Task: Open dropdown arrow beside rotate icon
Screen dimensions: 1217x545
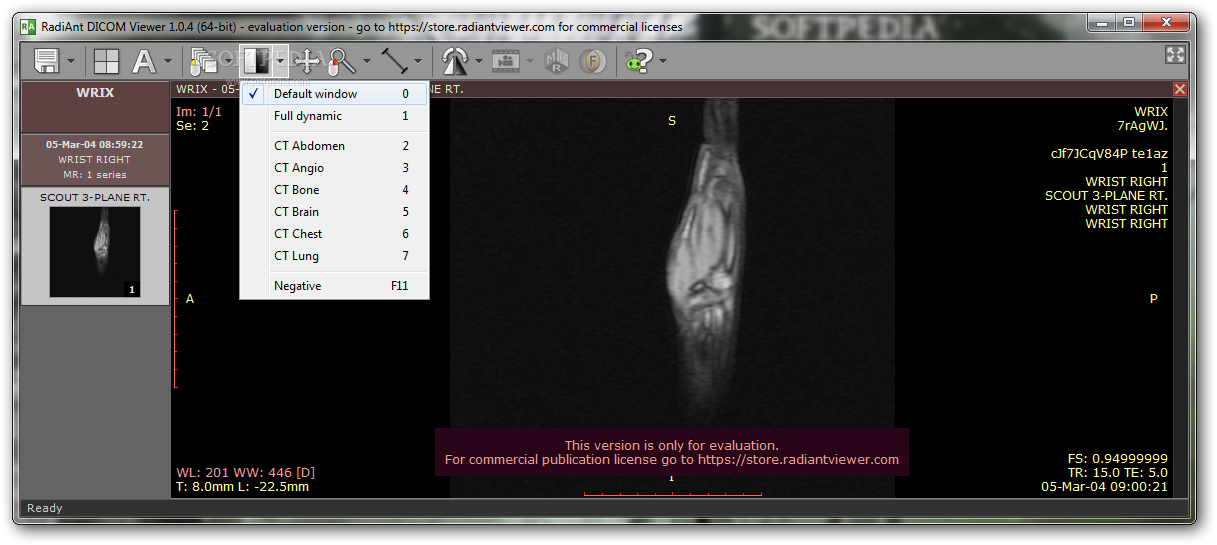Action: click(480, 62)
